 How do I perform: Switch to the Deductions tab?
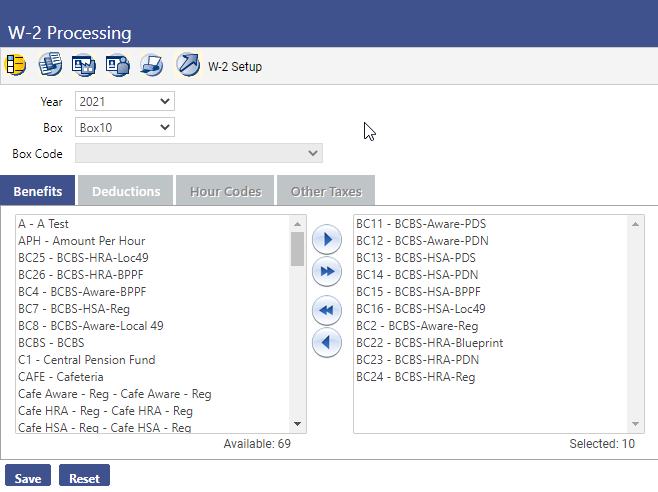(126, 191)
